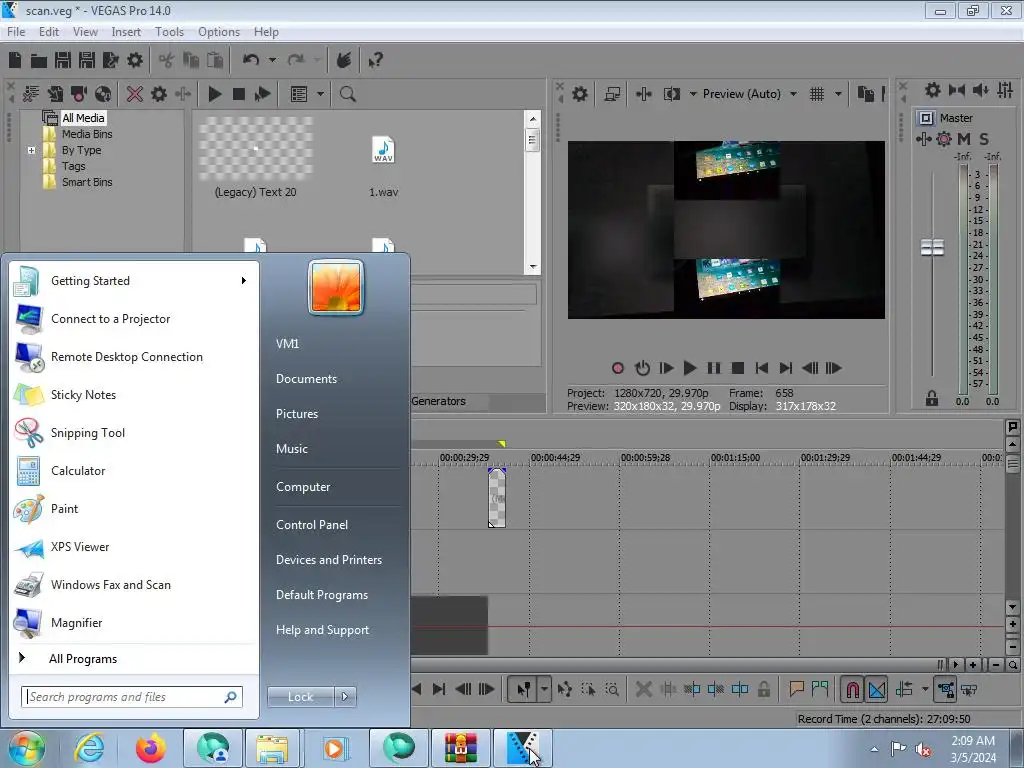The image size is (1024, 768).
Task: Open the Edit menu
Action: coord(49,32)
